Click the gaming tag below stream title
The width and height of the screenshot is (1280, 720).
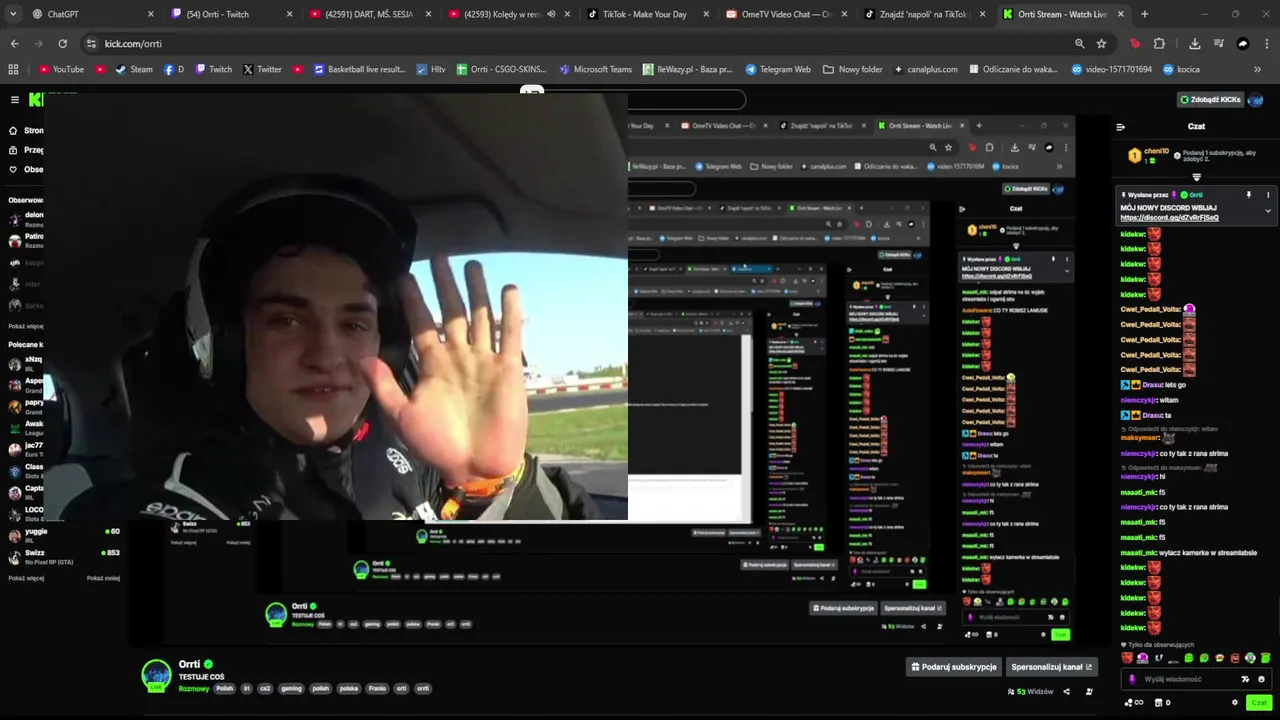tap(291, 688)
